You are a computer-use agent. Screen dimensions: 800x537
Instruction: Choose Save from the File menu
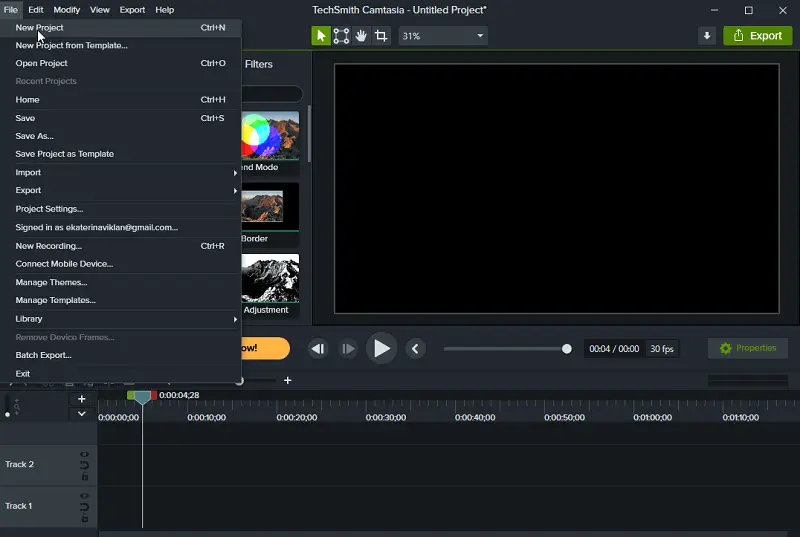coord(120,118)
